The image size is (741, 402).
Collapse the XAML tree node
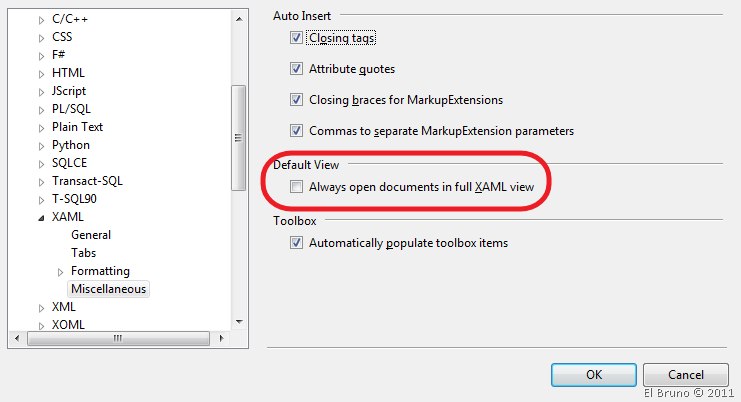point(41,217)
